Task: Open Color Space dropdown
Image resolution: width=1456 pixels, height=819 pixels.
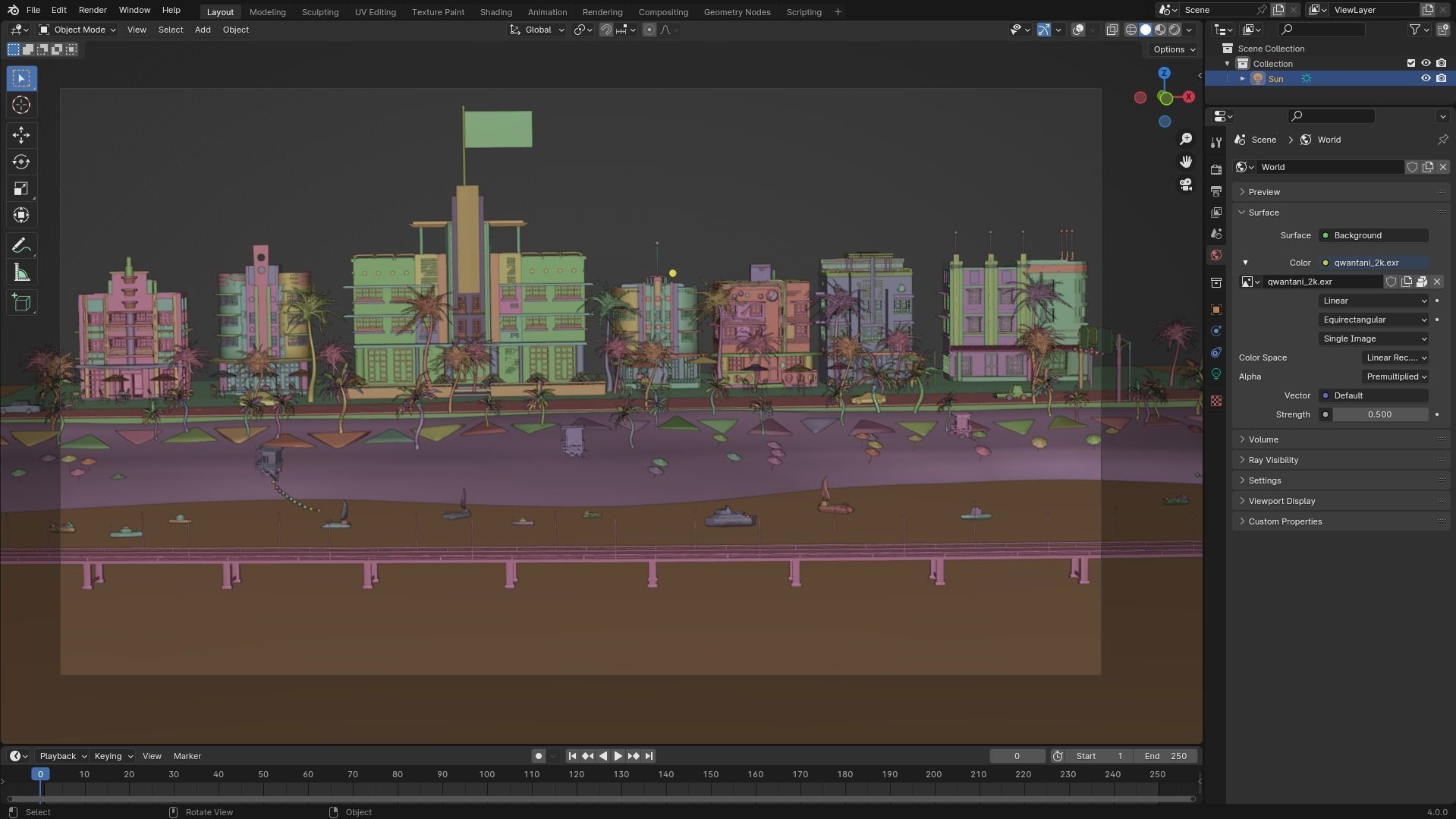Action: 1395,358
